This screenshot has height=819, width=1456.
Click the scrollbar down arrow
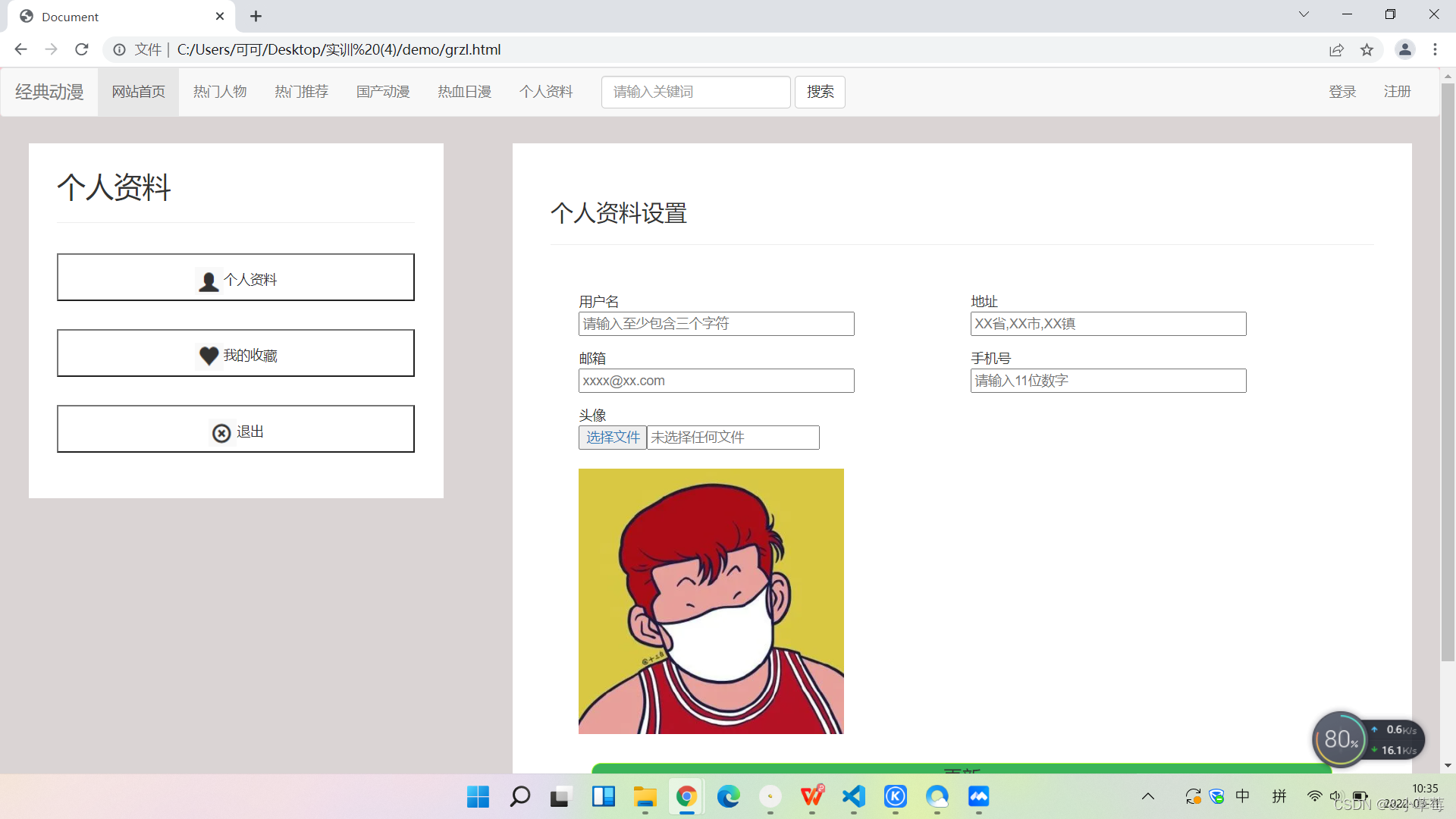pyautogui.click(x=1448, y=766)
